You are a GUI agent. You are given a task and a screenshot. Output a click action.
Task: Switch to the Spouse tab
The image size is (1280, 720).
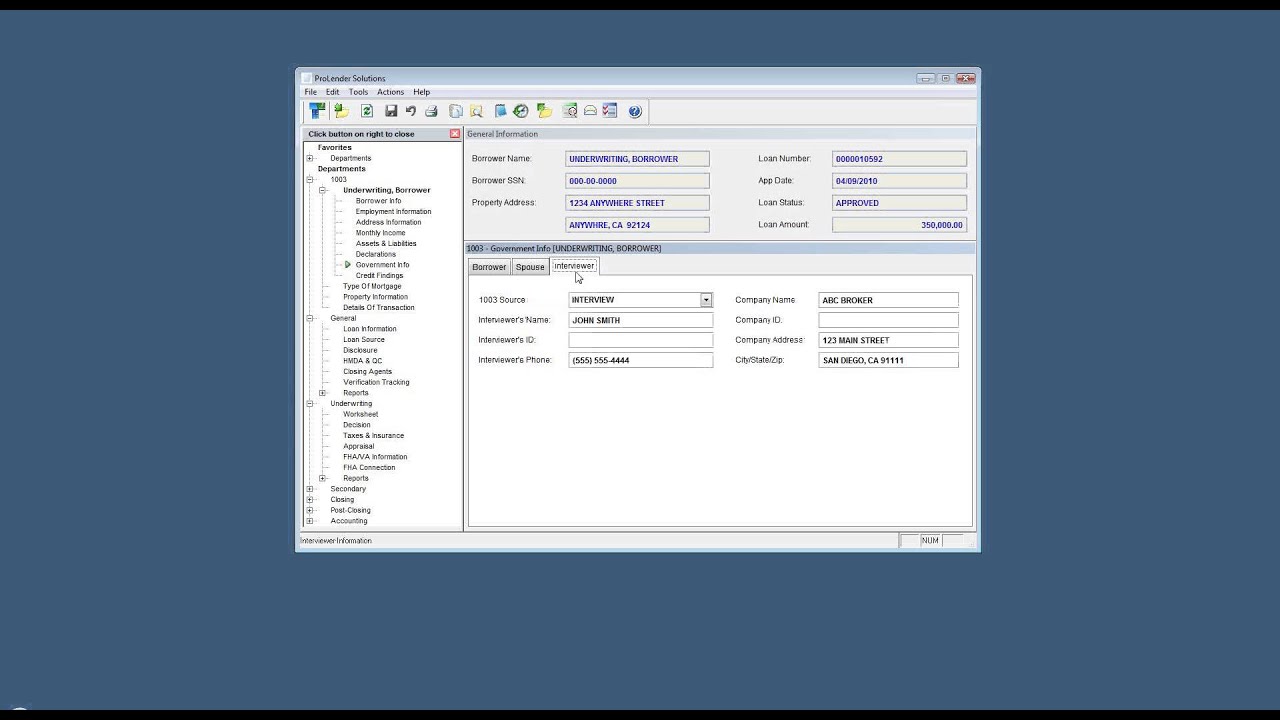tap(530, 267)
